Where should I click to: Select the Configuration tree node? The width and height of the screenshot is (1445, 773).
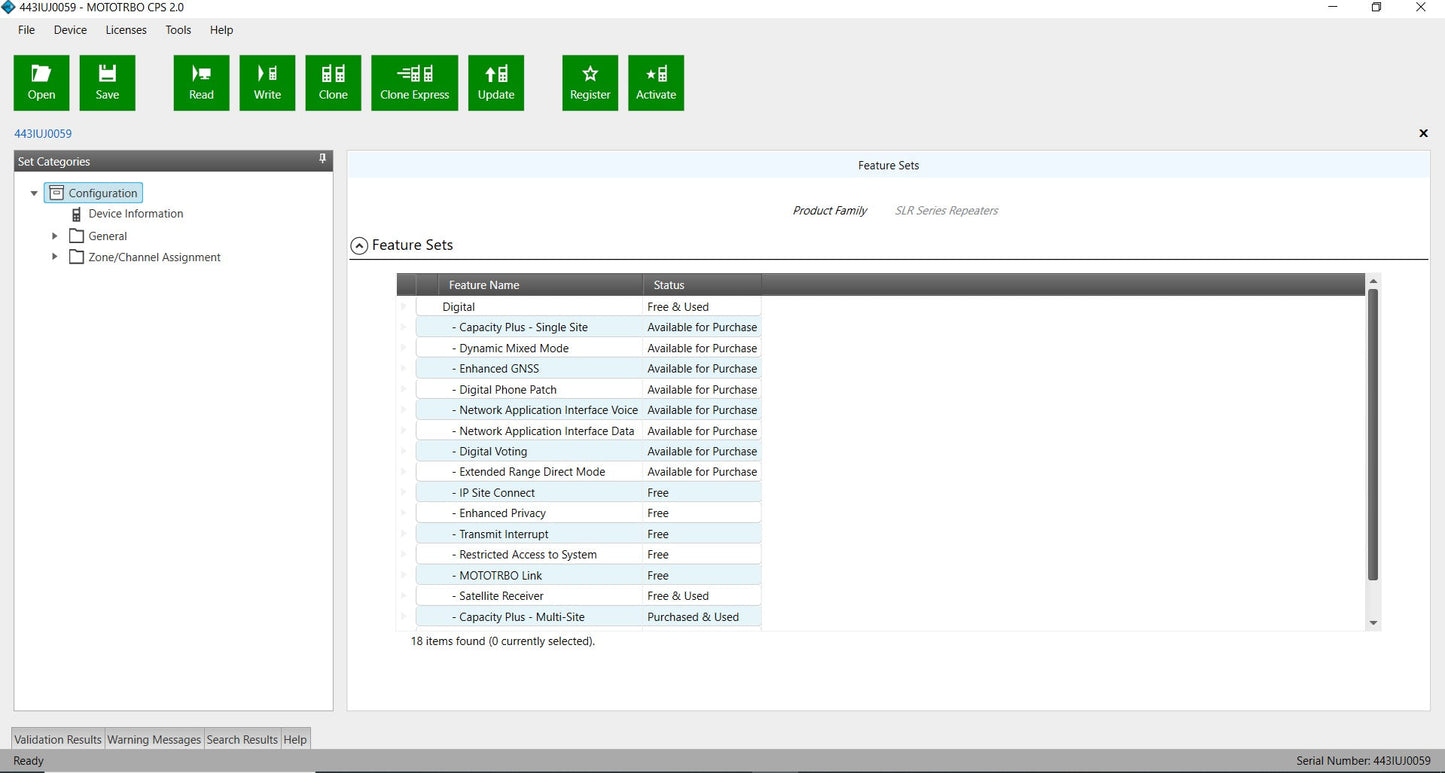coord(94,193)
